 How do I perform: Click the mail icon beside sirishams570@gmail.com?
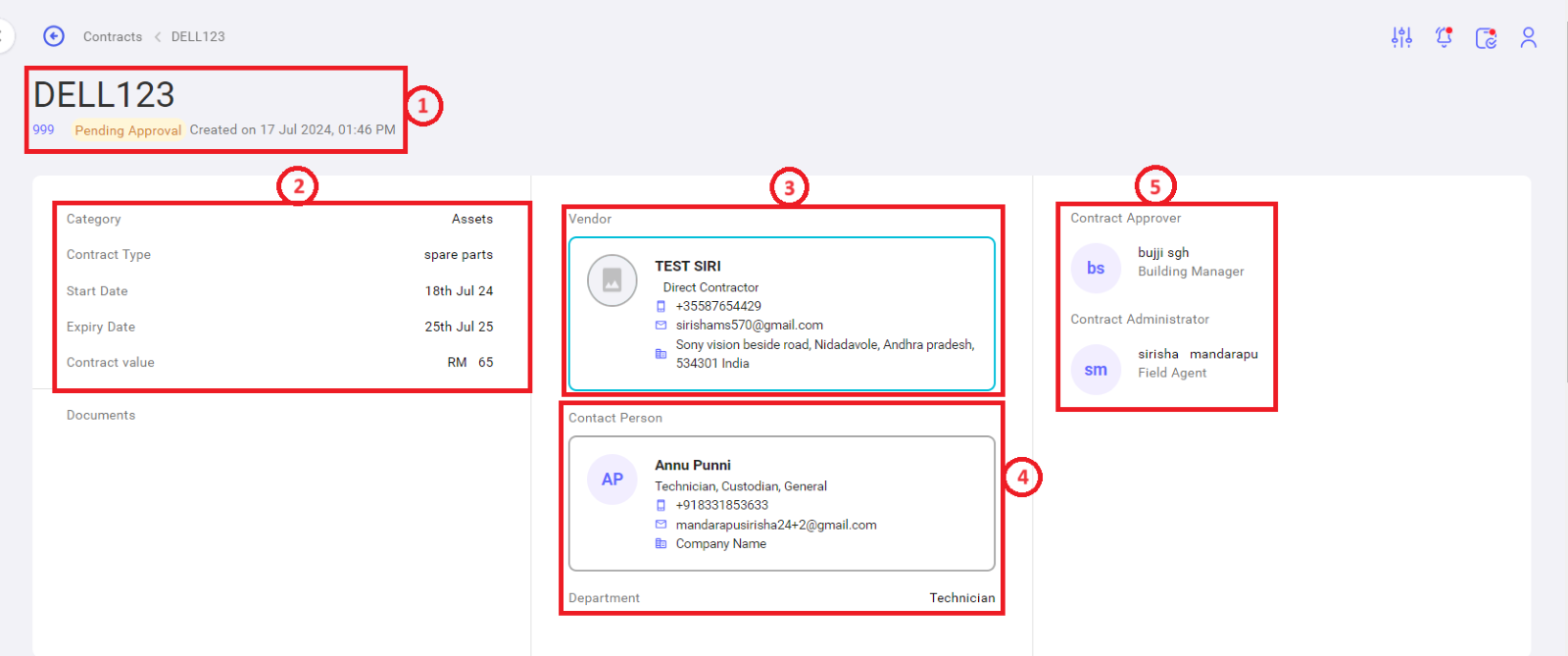click(661, 325)
